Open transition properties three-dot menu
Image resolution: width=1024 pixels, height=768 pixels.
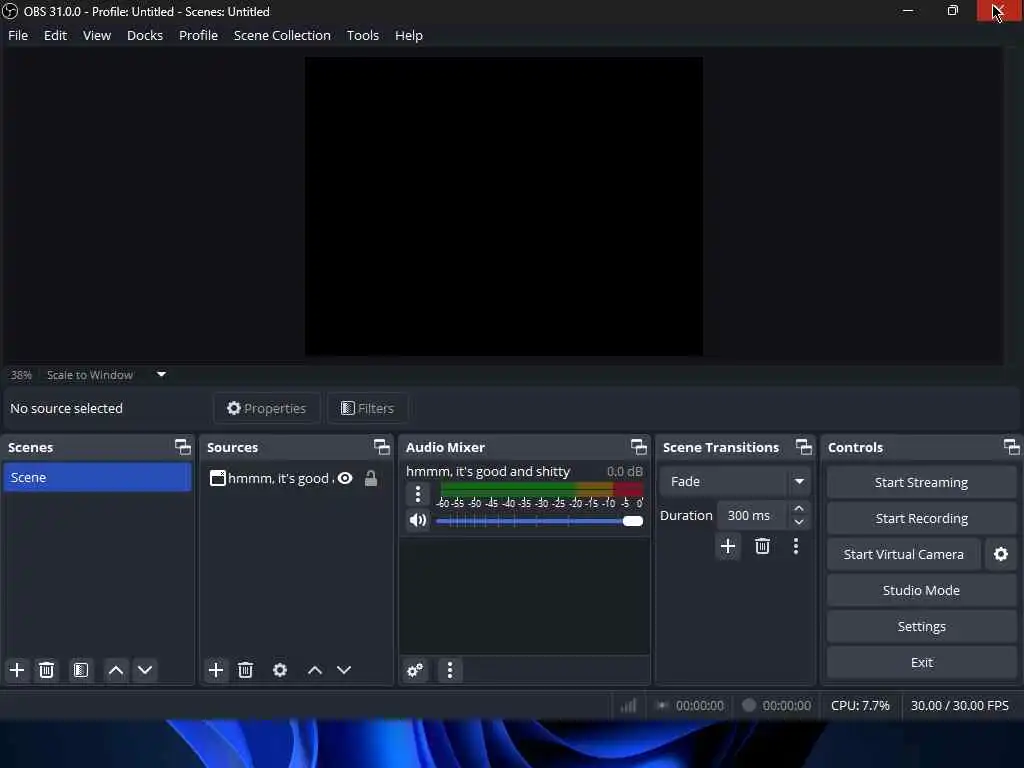795,546
